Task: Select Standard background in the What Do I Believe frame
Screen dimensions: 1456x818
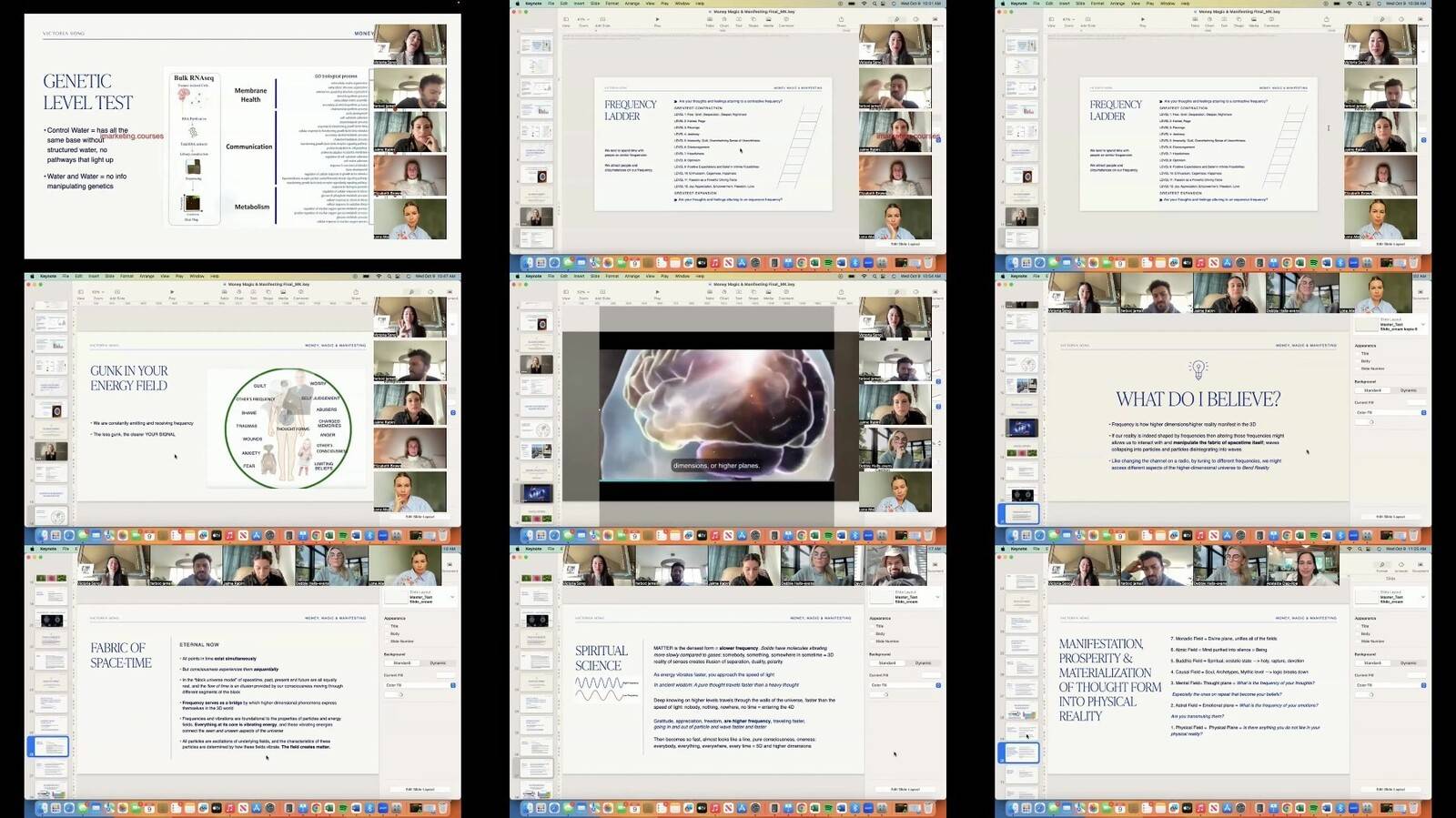Action: point(1372,389)
